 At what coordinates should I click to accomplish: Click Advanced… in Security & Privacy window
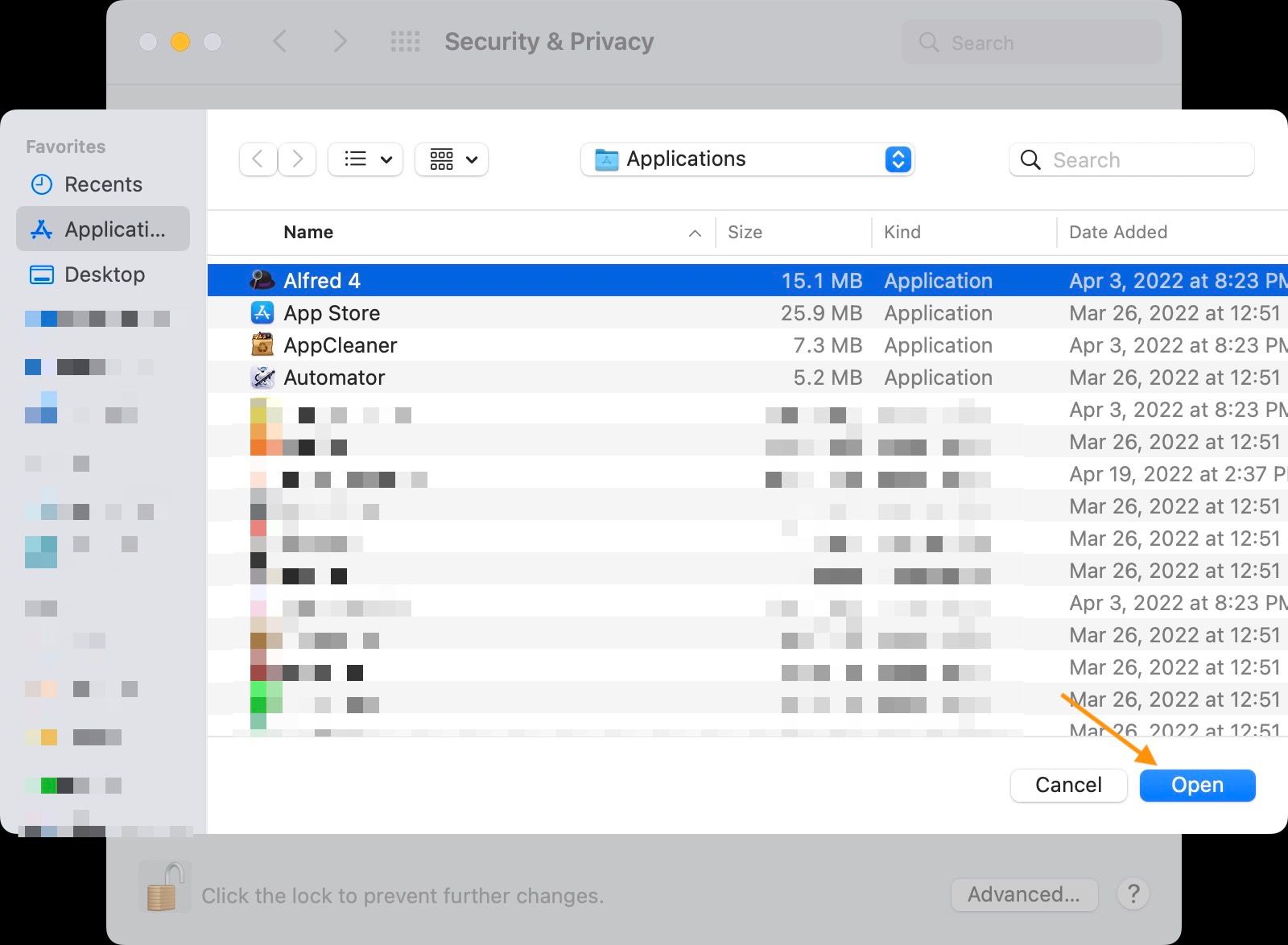[x=1024, y=894]
